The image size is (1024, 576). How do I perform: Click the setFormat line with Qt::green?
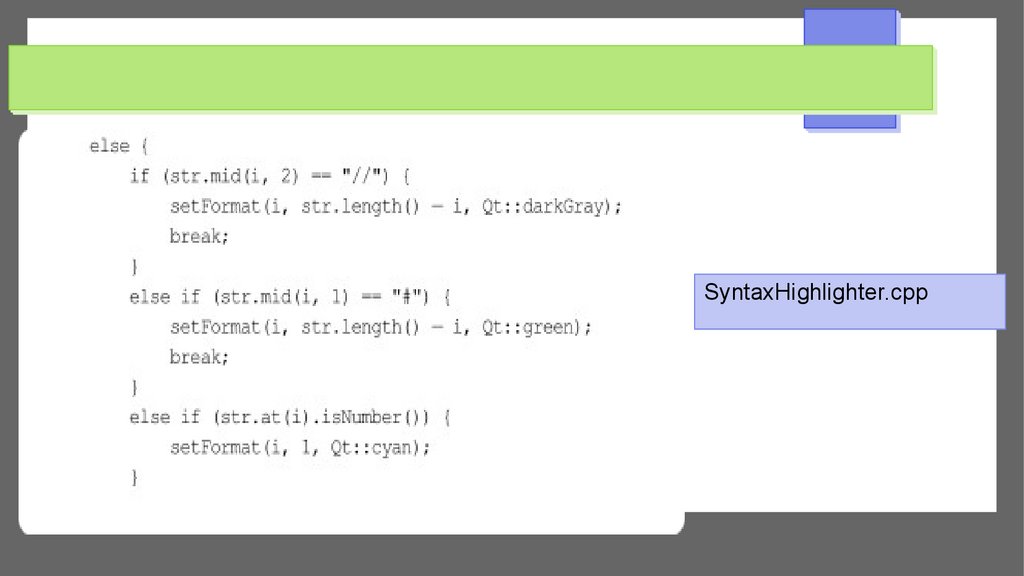381,327
